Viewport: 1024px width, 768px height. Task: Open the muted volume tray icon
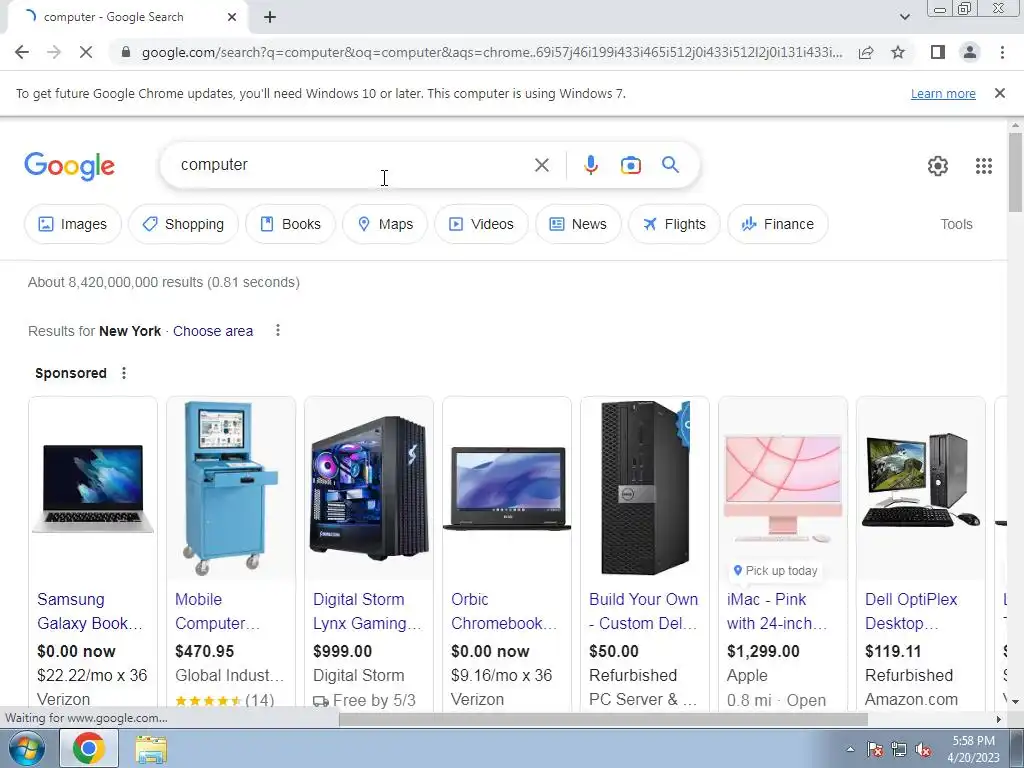click(923, 749)
